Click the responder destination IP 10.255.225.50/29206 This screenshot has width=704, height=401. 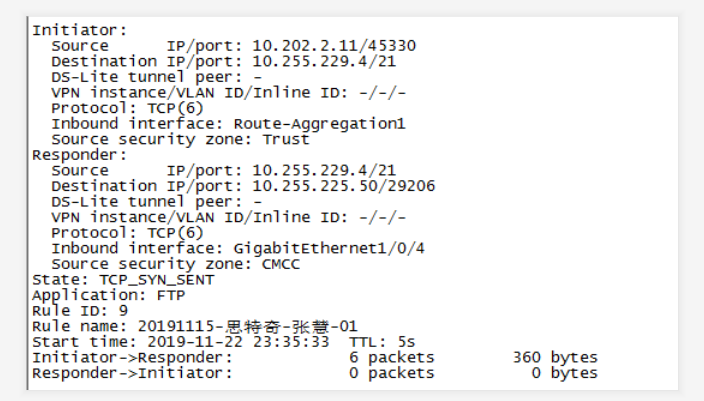[x=342, y=186]
